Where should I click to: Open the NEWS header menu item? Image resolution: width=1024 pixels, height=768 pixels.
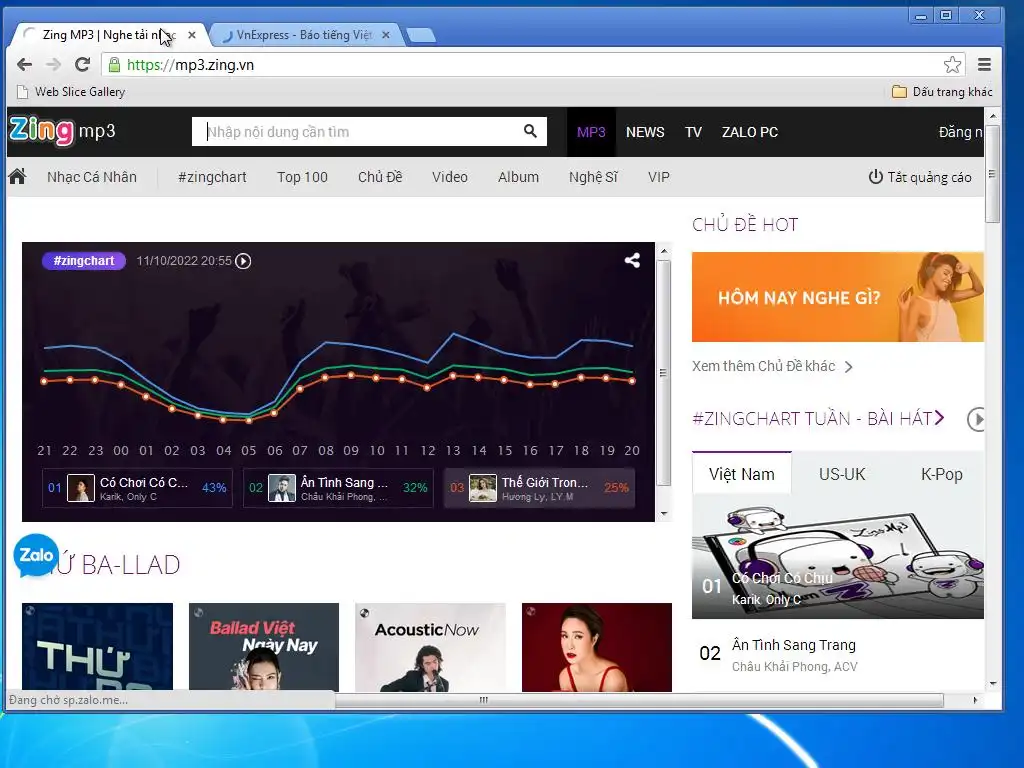[x=645, y=132]
